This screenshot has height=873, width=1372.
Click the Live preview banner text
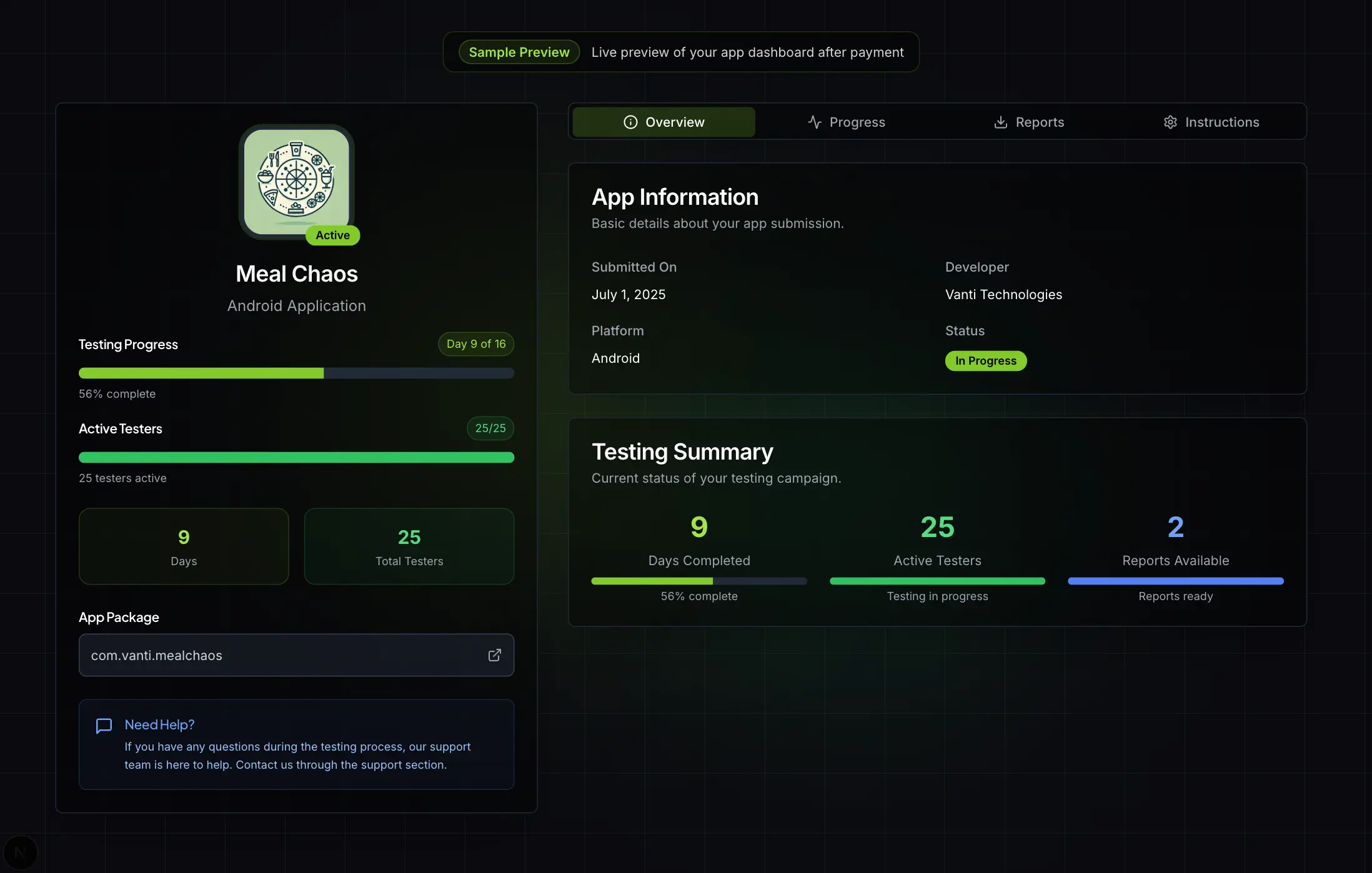747,52
